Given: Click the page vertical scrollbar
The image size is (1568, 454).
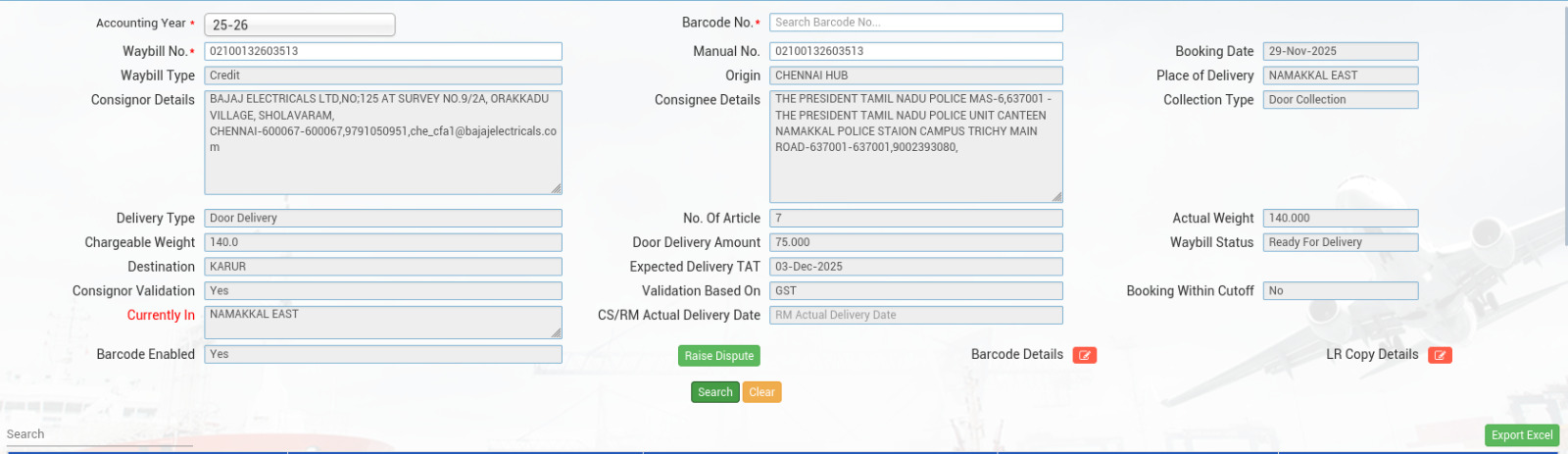Looking at the screenshot, I should click(1563, 147).
